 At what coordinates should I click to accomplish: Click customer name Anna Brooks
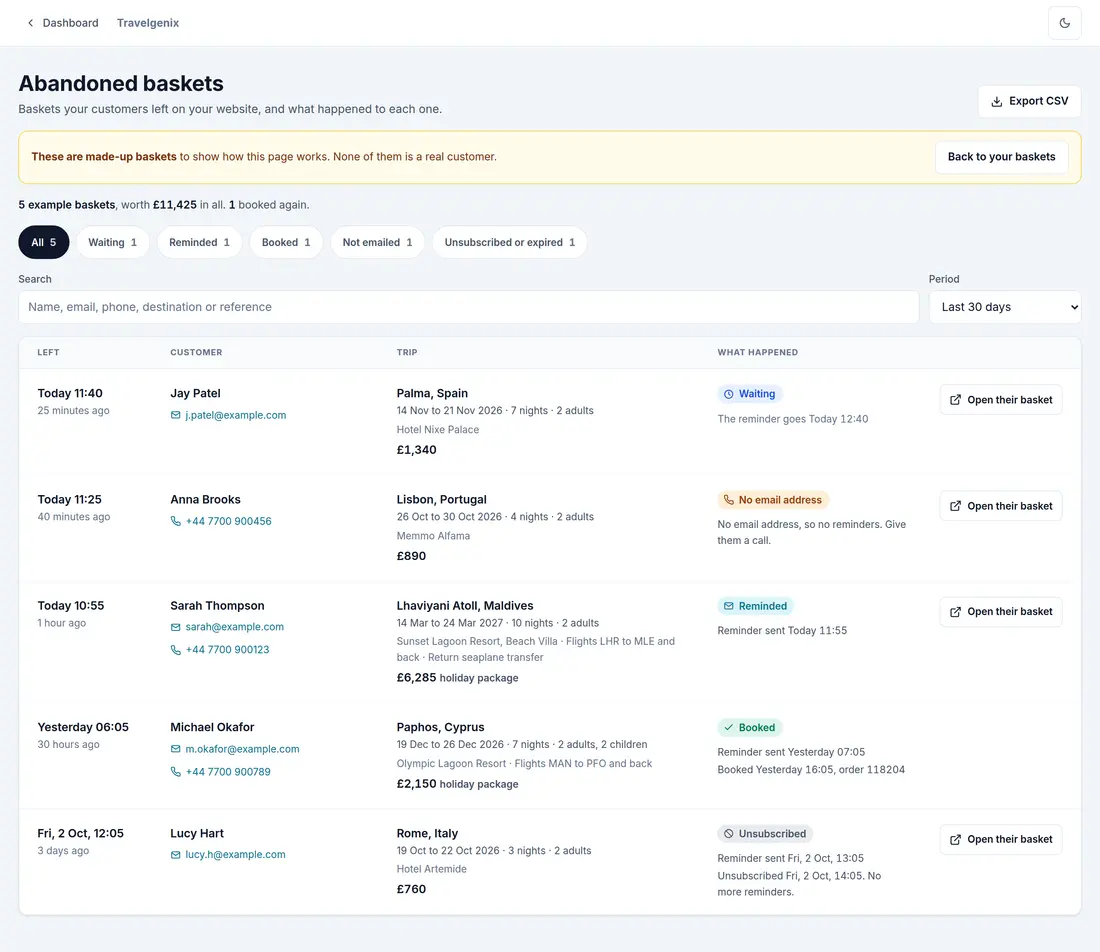tap(206, 500)
